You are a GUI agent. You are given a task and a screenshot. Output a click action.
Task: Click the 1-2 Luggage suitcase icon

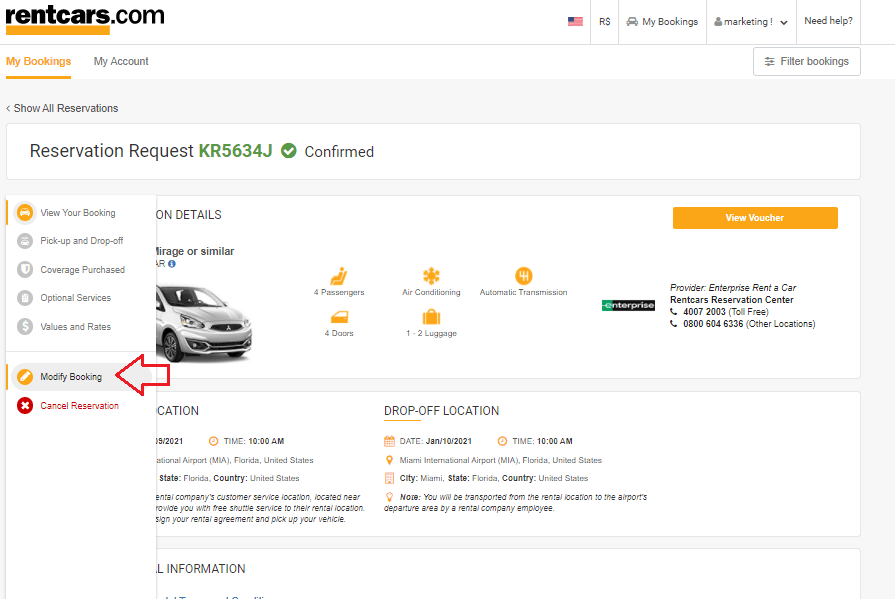point(432,315)
